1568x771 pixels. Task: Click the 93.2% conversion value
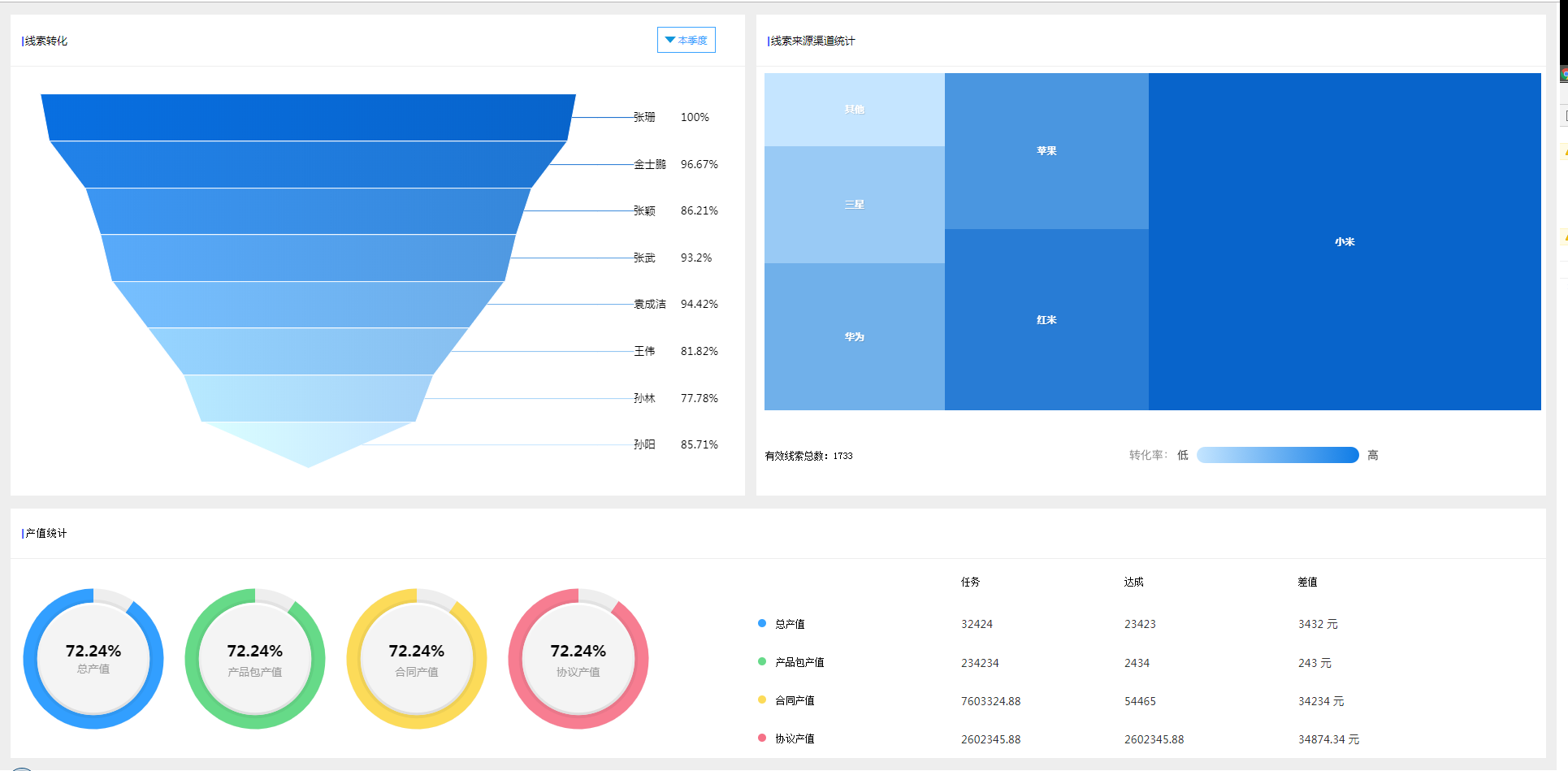click(696, 258)
